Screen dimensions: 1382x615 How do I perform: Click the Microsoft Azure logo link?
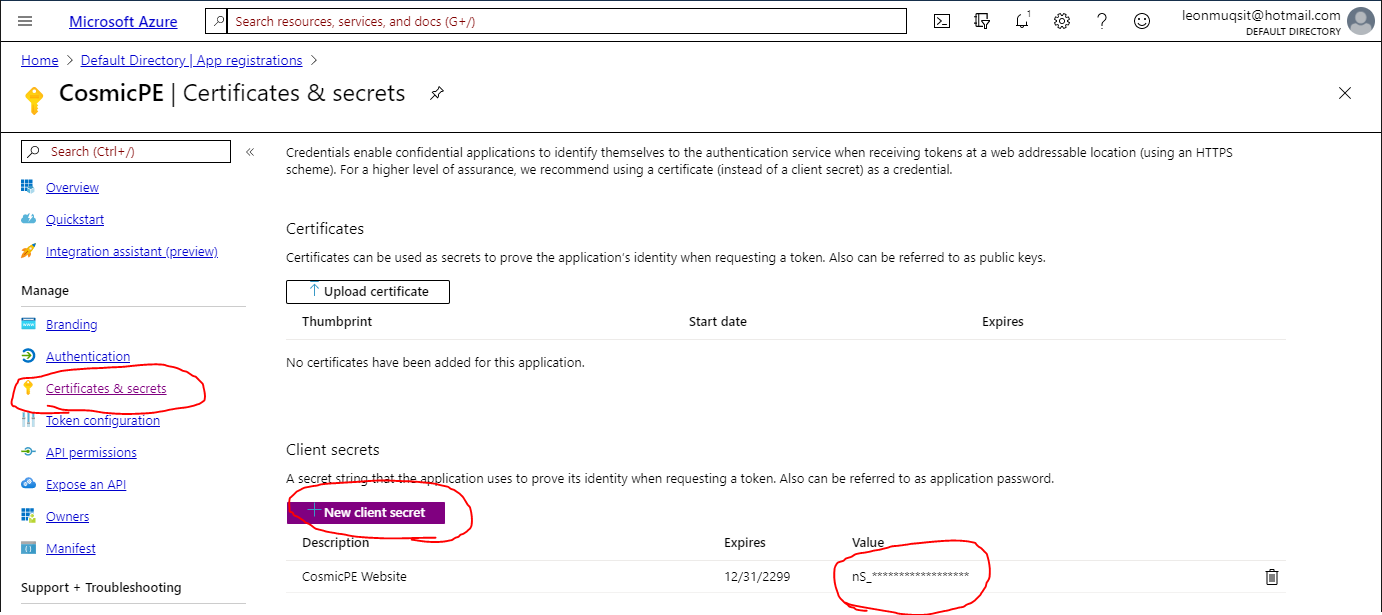coord(123,21)
